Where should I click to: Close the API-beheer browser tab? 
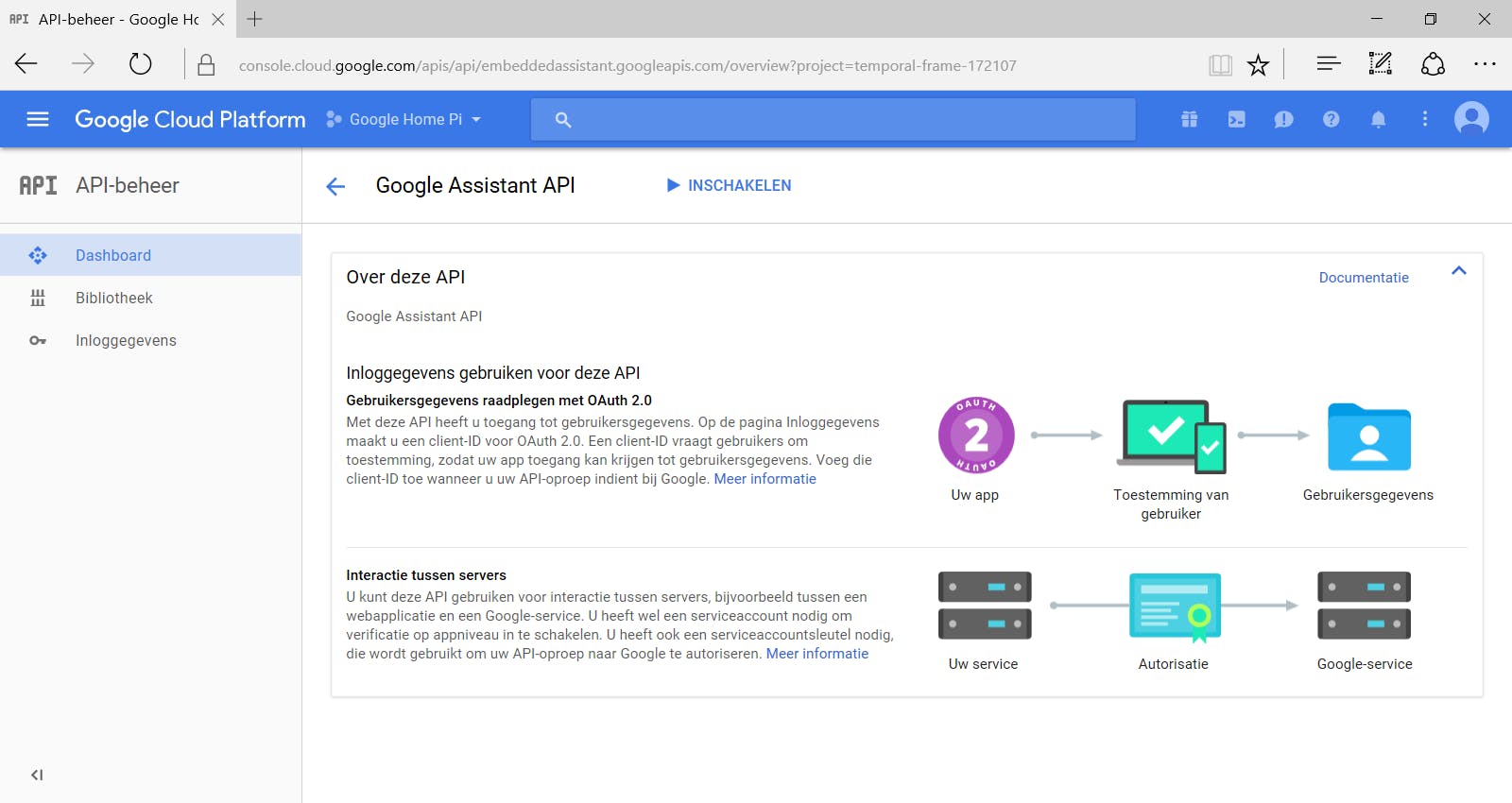point(218,19)
